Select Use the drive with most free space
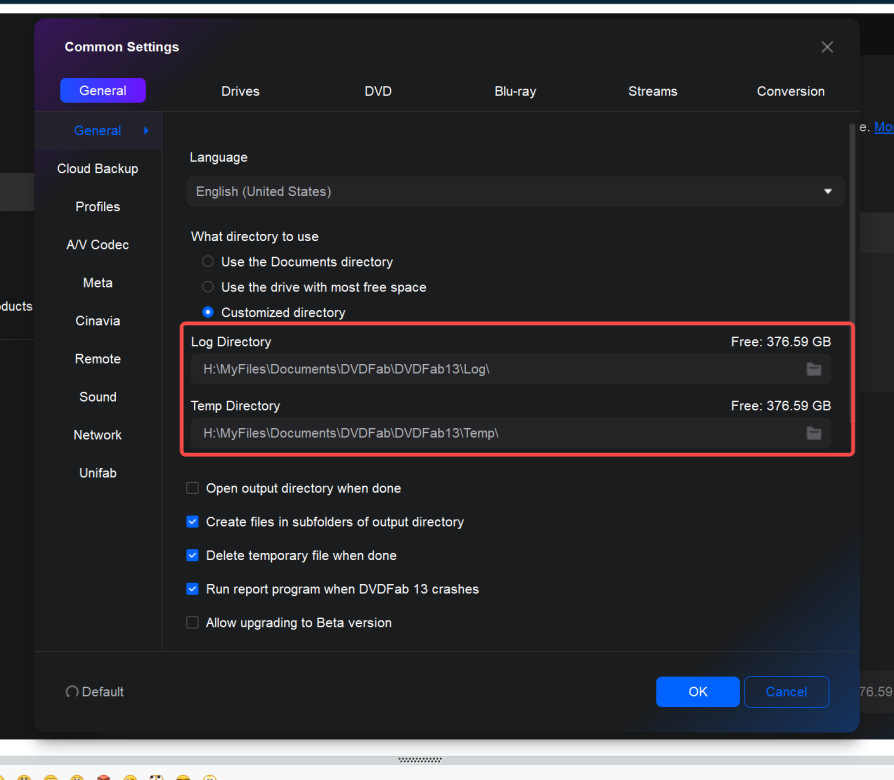The height and width of the screenshot is (780, 894). 208,287
